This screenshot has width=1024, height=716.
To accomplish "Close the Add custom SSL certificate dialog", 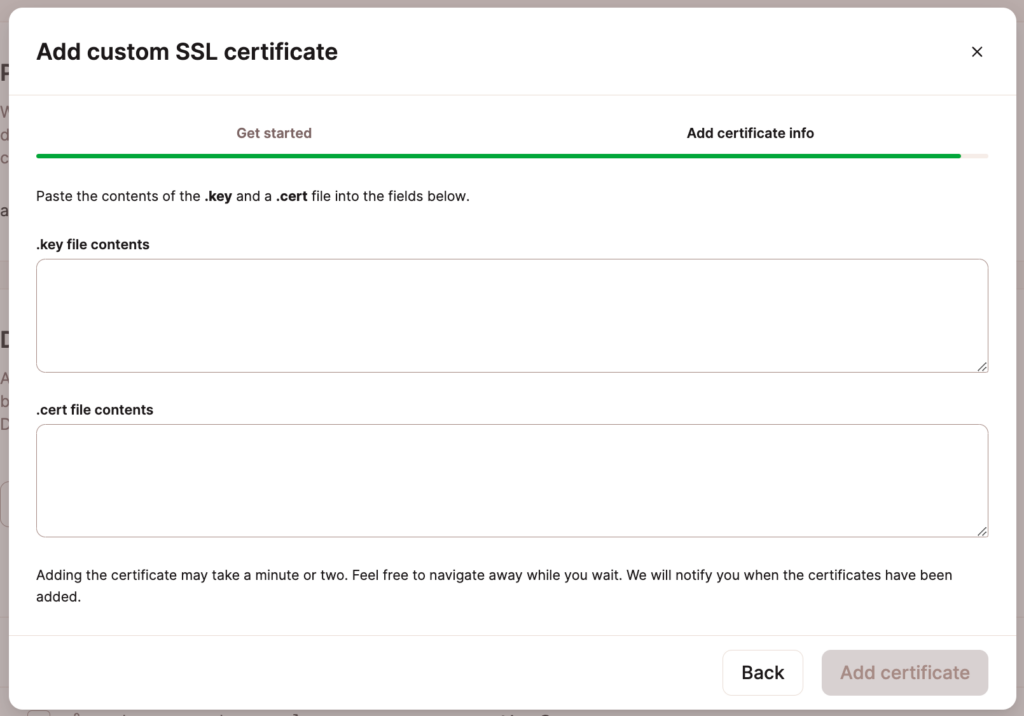I will click(977, 51).
